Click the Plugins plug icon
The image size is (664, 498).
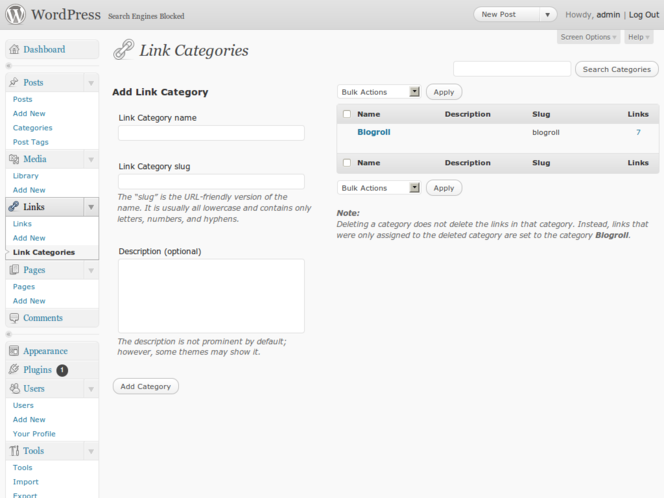coord(14,370)
